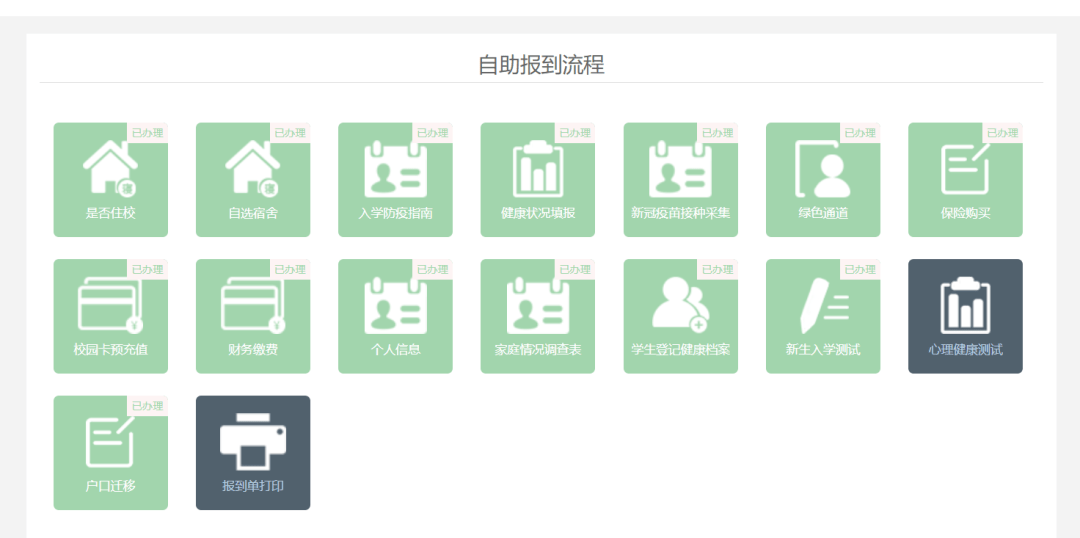Select the 健康状况填报 label text
1080x538 pixels.
point(538,214)
